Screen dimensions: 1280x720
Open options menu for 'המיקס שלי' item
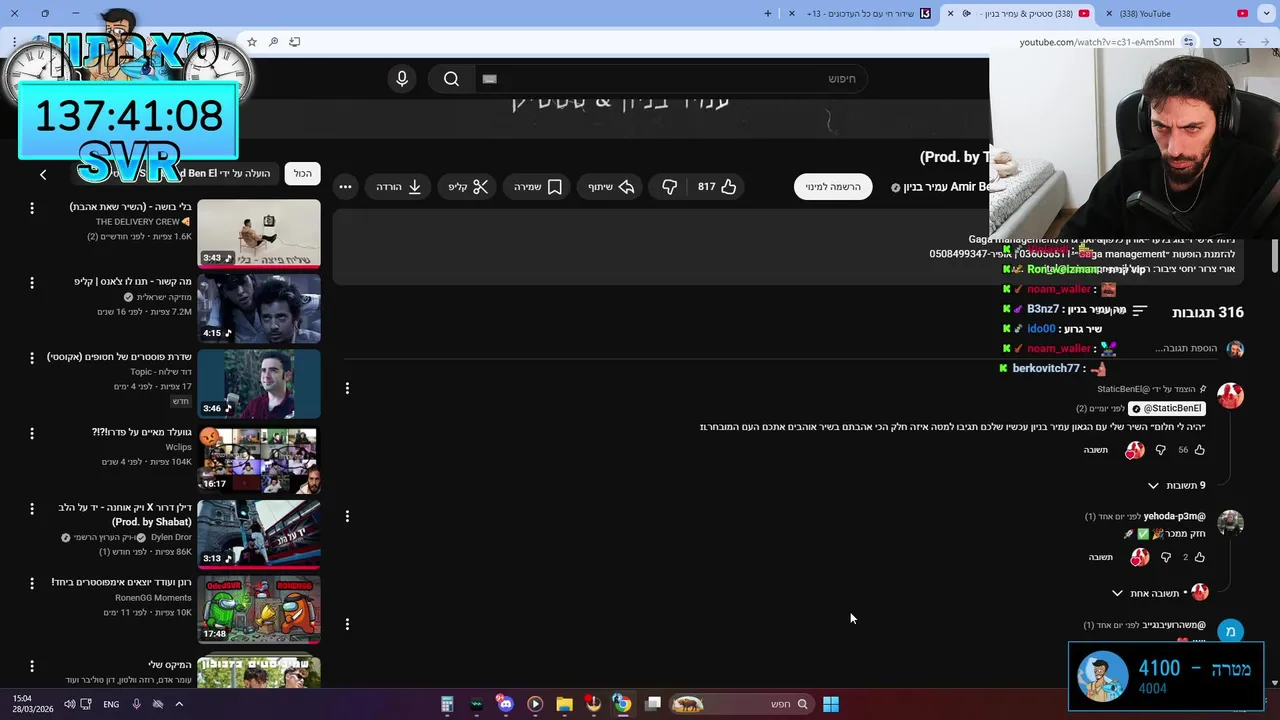click(x=32, y=666)
